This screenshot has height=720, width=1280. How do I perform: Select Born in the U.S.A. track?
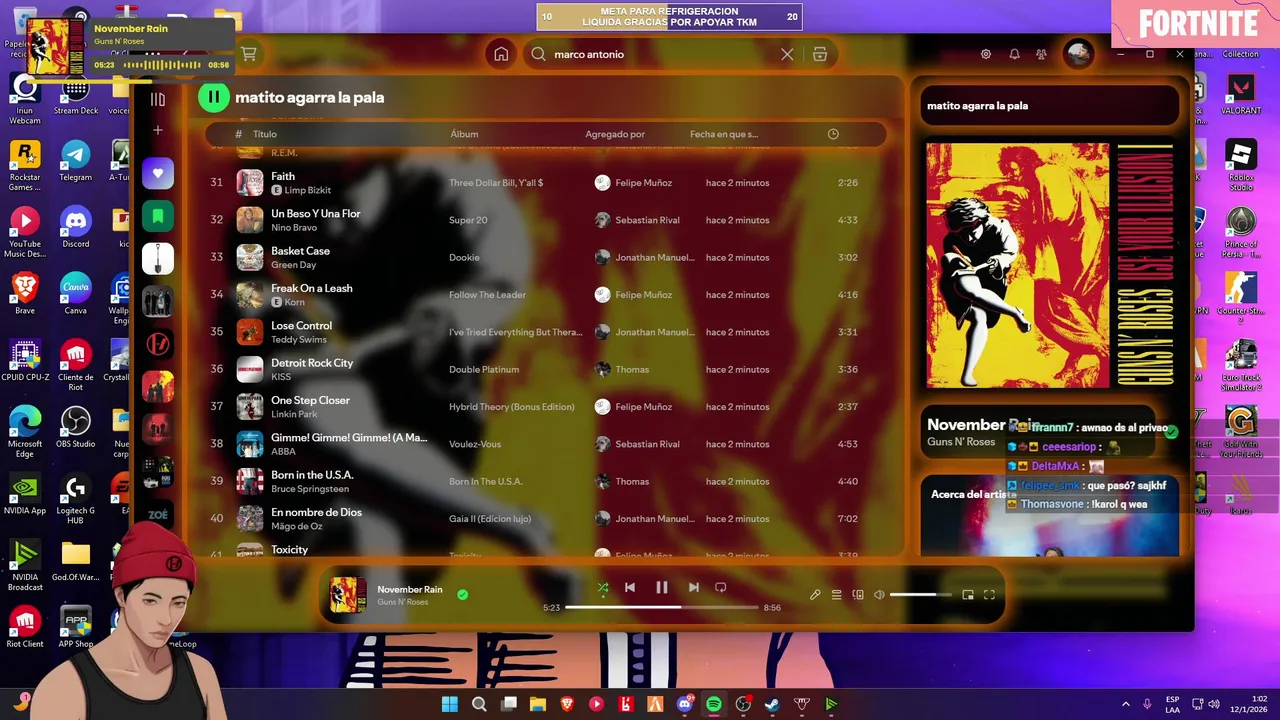pyautogui.click(x=312, y=475)
